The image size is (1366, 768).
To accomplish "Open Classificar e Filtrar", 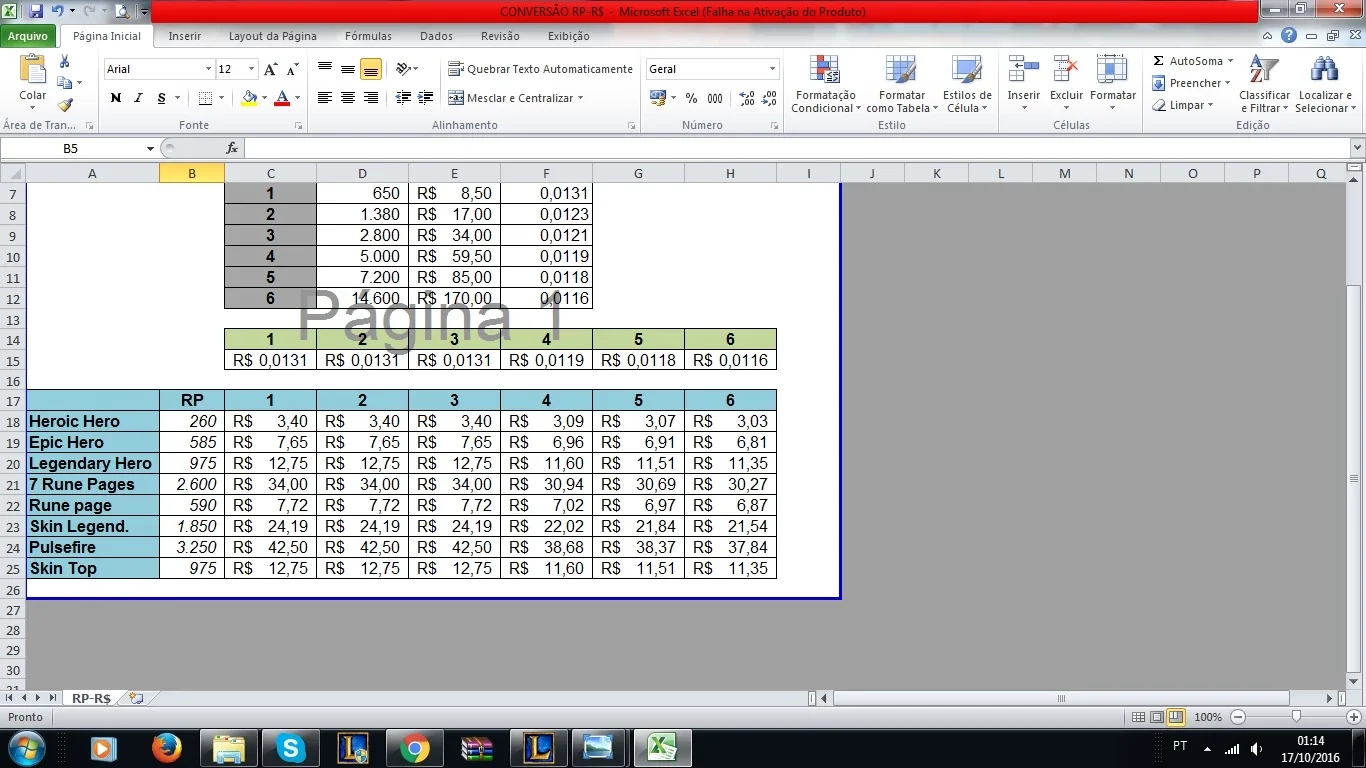I will pyautogui.click(x=1264, y=84).
